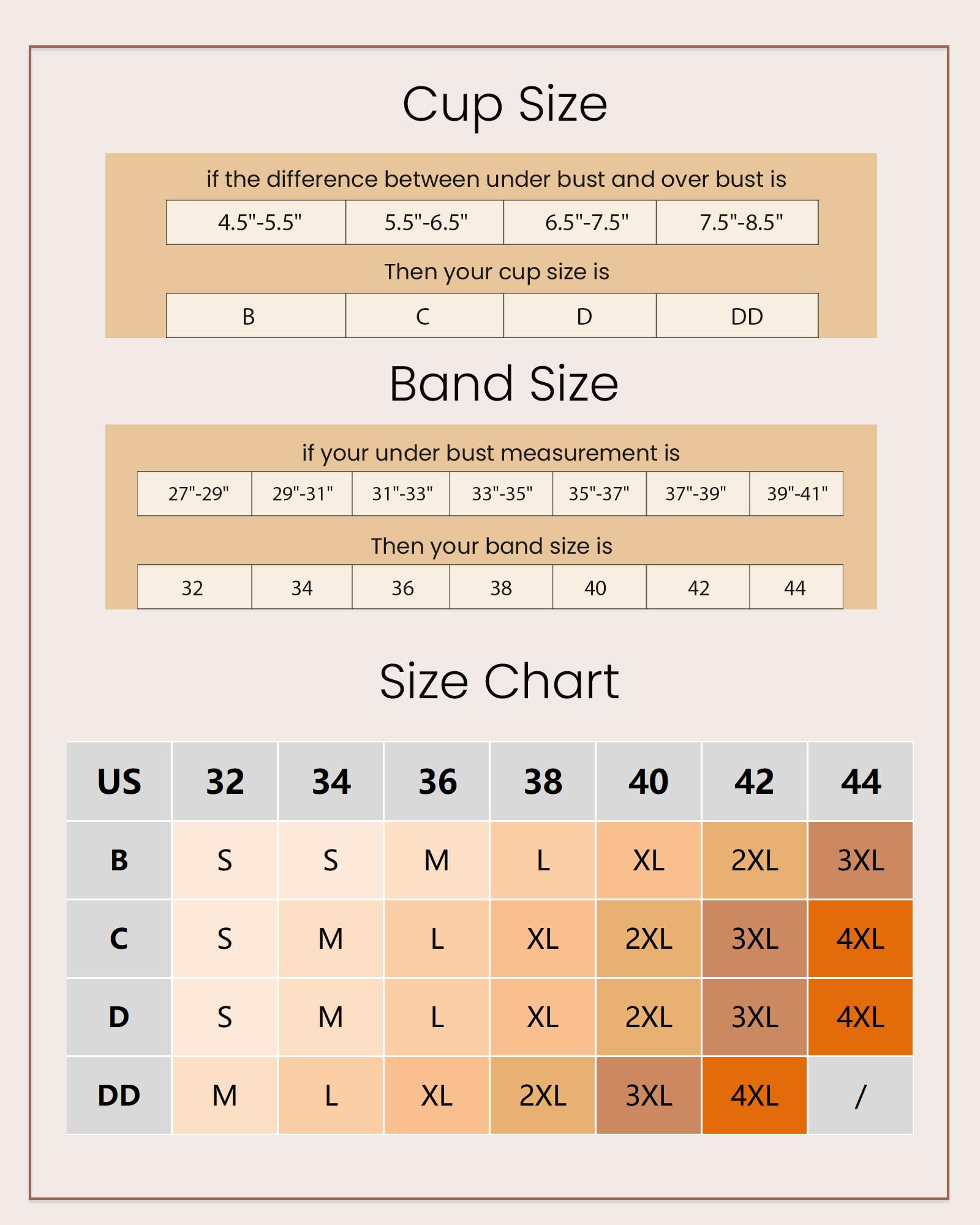Click the "Cup Size" heading
Image resolution: width=980 pixels, height=1225 pixels.
point(505,105)
